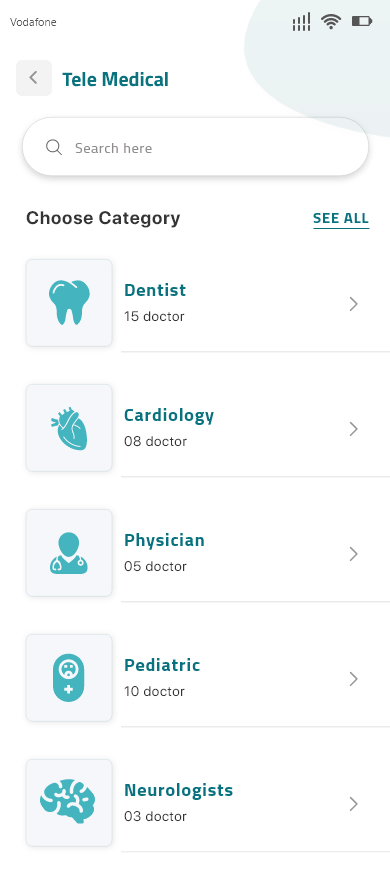Select the baby Pediatric icon
Viewport: 390px width, 875px height.
click(x=69, y=678)
